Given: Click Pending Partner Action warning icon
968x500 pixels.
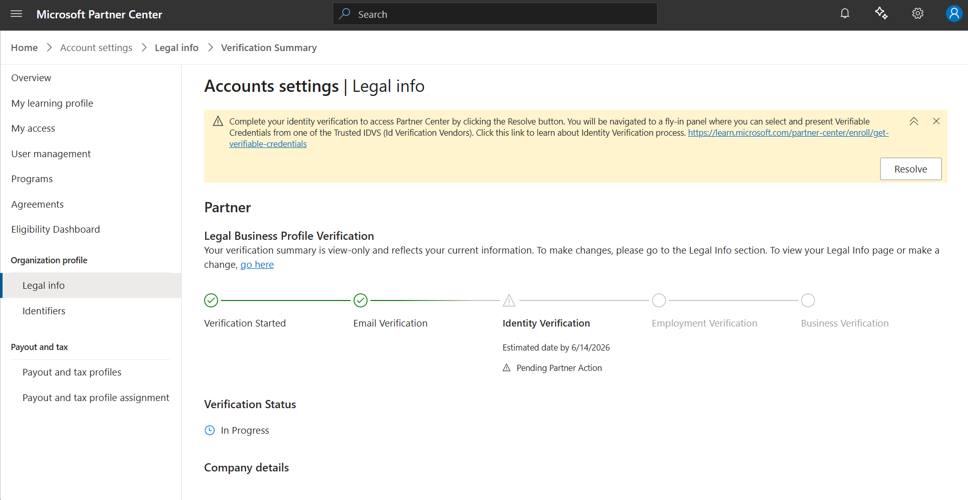Looking at the screenshot, I should tap(507, 368).
